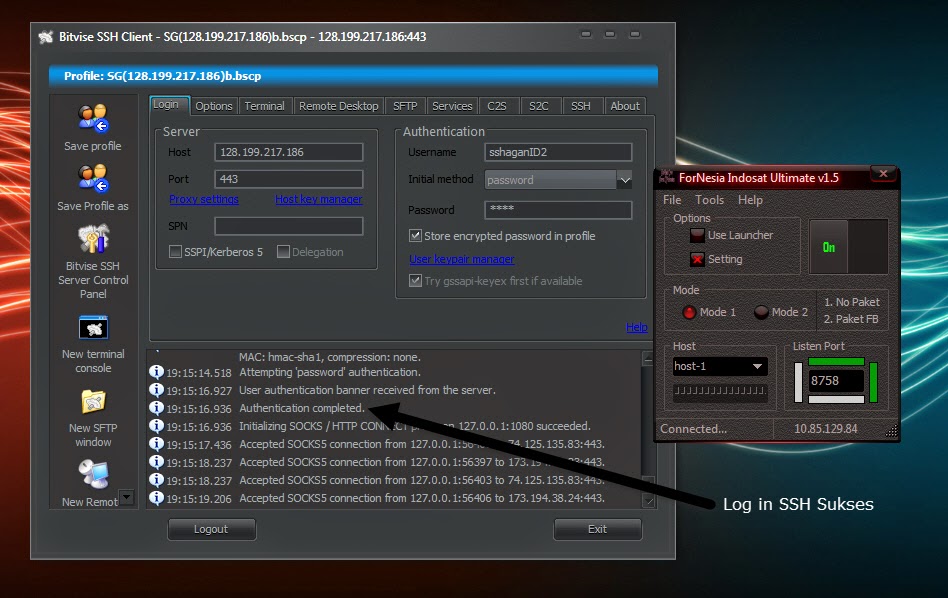Select the Authentication completed log line
This screenshot has height=598, width=948.
(x=302, y=408)
